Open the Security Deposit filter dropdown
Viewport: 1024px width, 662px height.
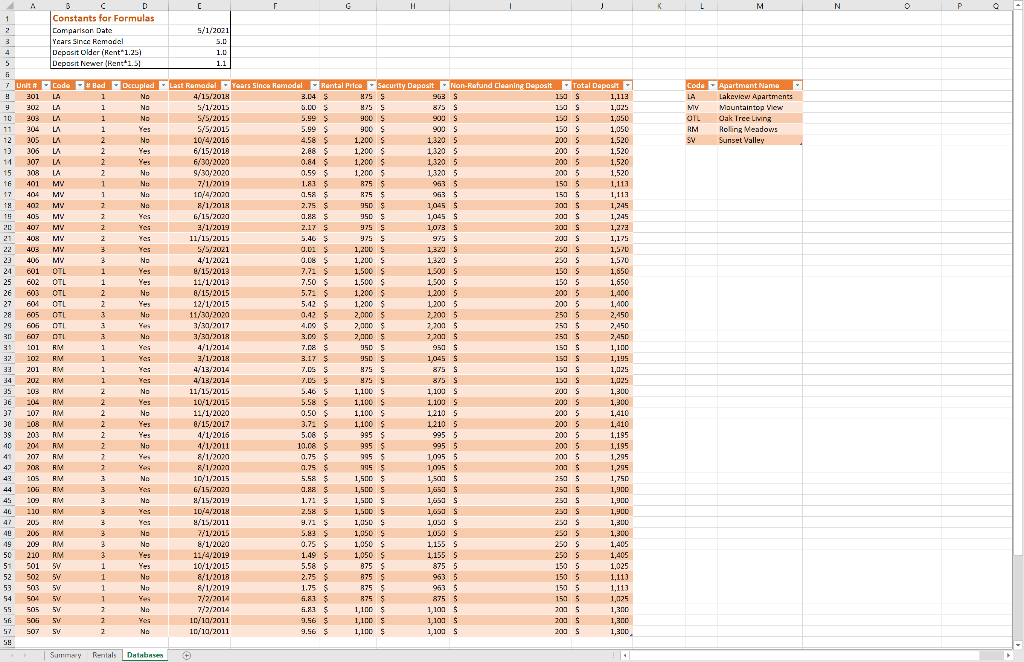444,86
